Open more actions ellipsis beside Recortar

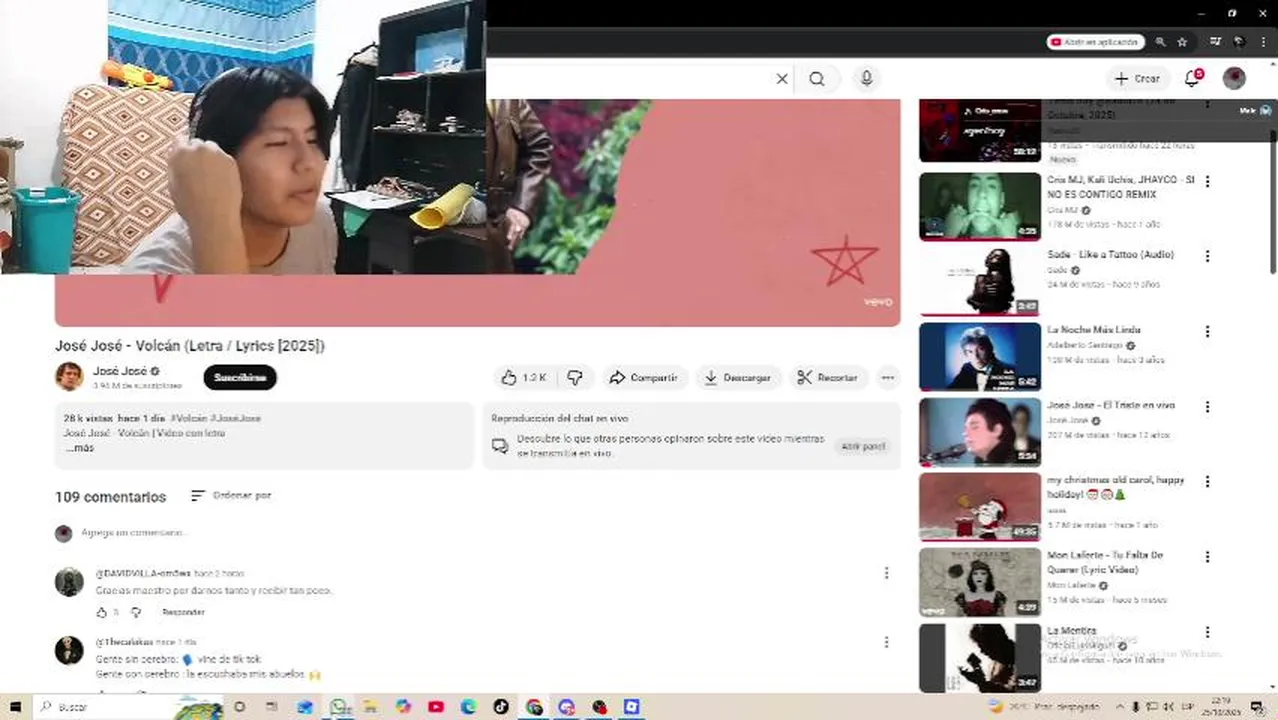887,377
